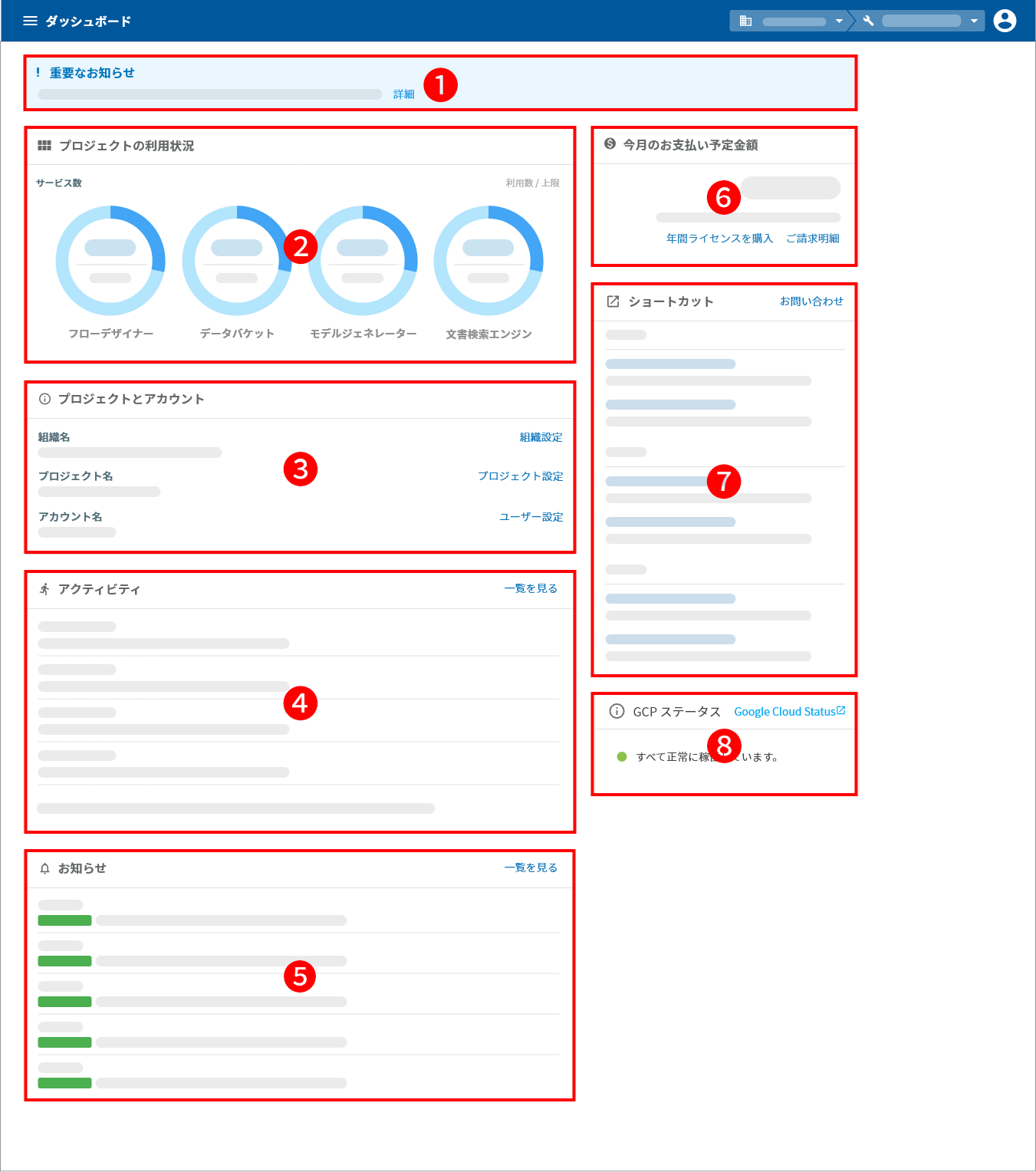Click the プロジェクト名 label
This screenshot has width=1036, height=1172.
coord(76,476)
